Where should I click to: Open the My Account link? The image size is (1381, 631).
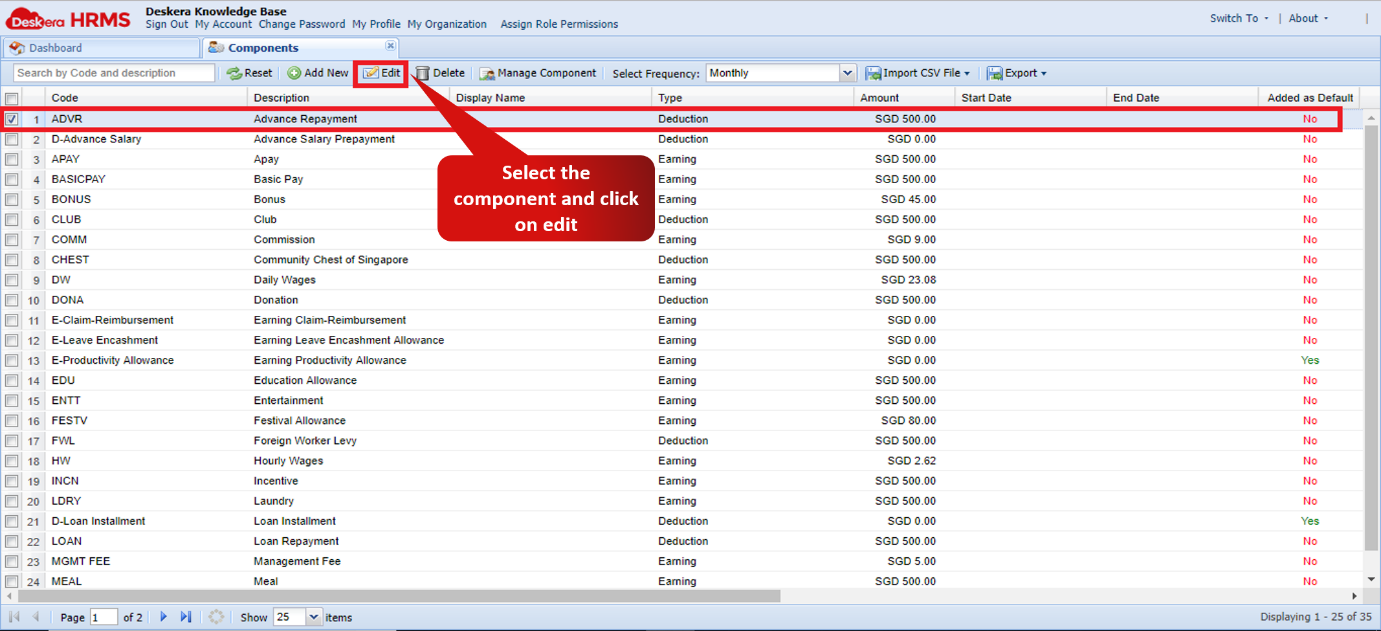tap(224, 24)
